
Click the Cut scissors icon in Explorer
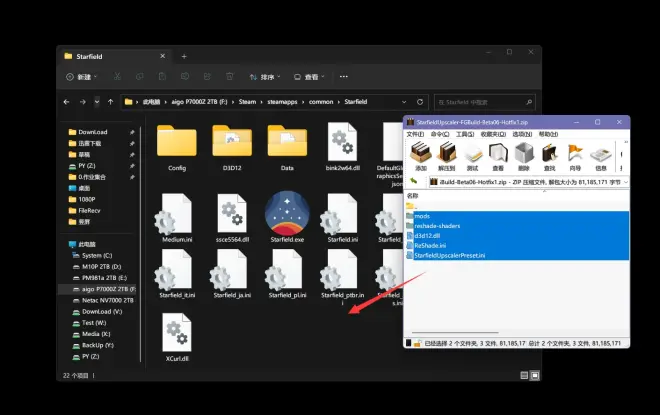coord(117,77)
